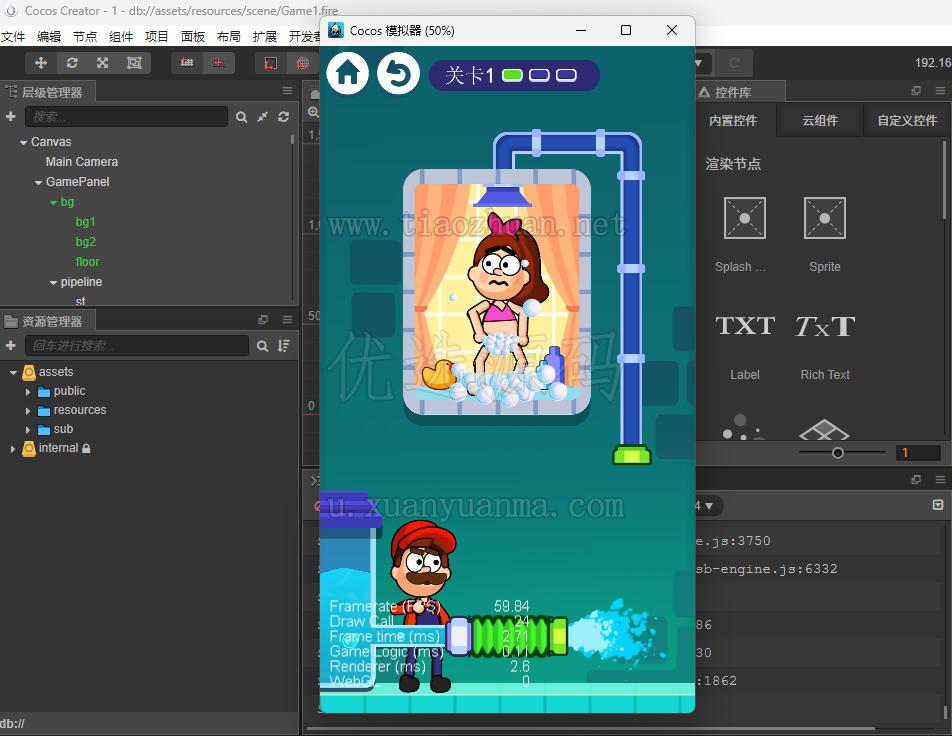
Task: Add a node in the hierarchy panel
Action: point(10,116)
